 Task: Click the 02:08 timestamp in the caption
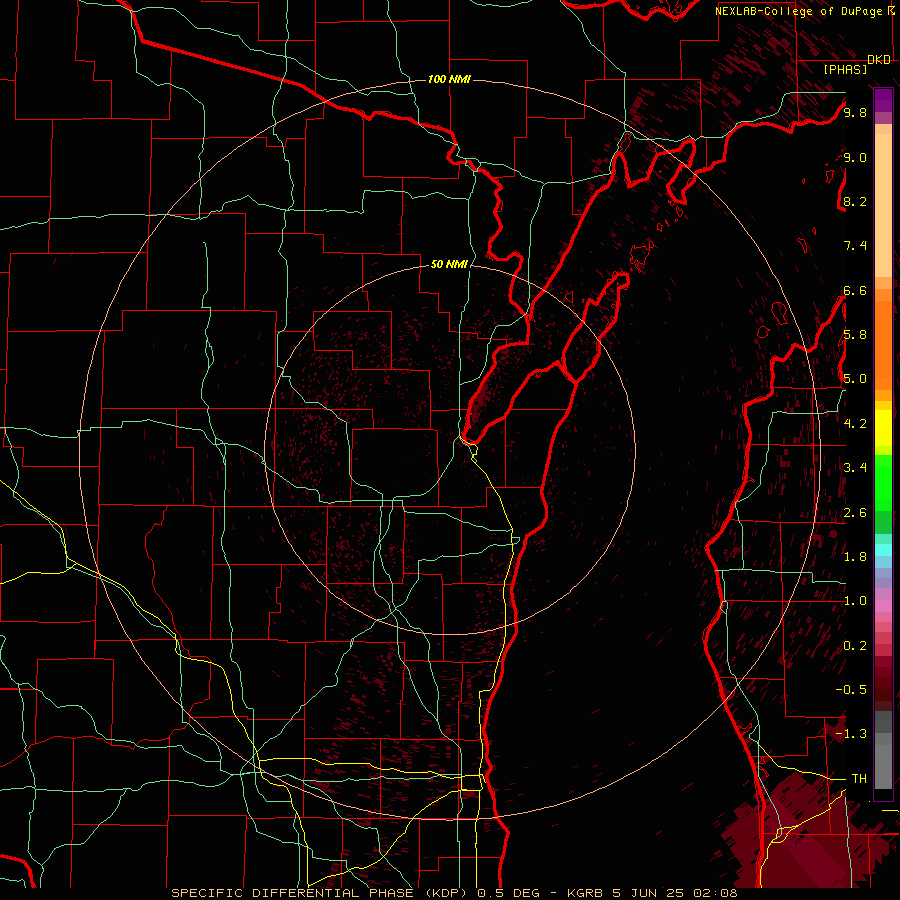click(x=717, y=893)
